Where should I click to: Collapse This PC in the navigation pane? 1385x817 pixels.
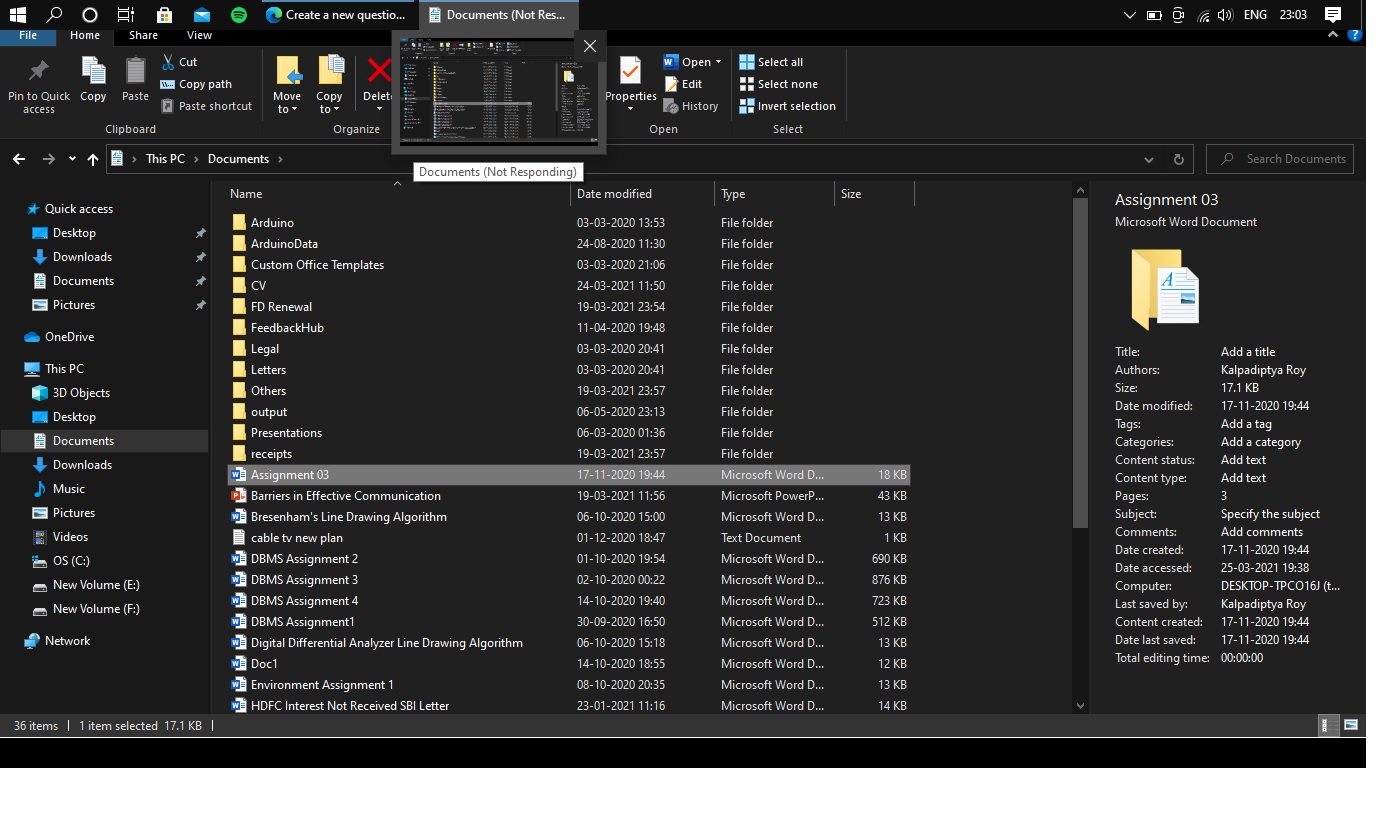click(22, 368)
